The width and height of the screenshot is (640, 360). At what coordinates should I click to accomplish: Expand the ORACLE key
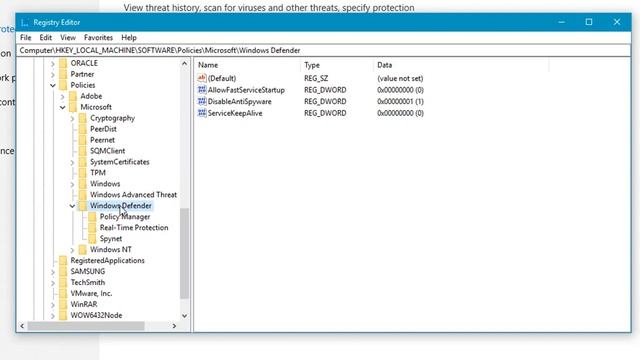(53, 64)
